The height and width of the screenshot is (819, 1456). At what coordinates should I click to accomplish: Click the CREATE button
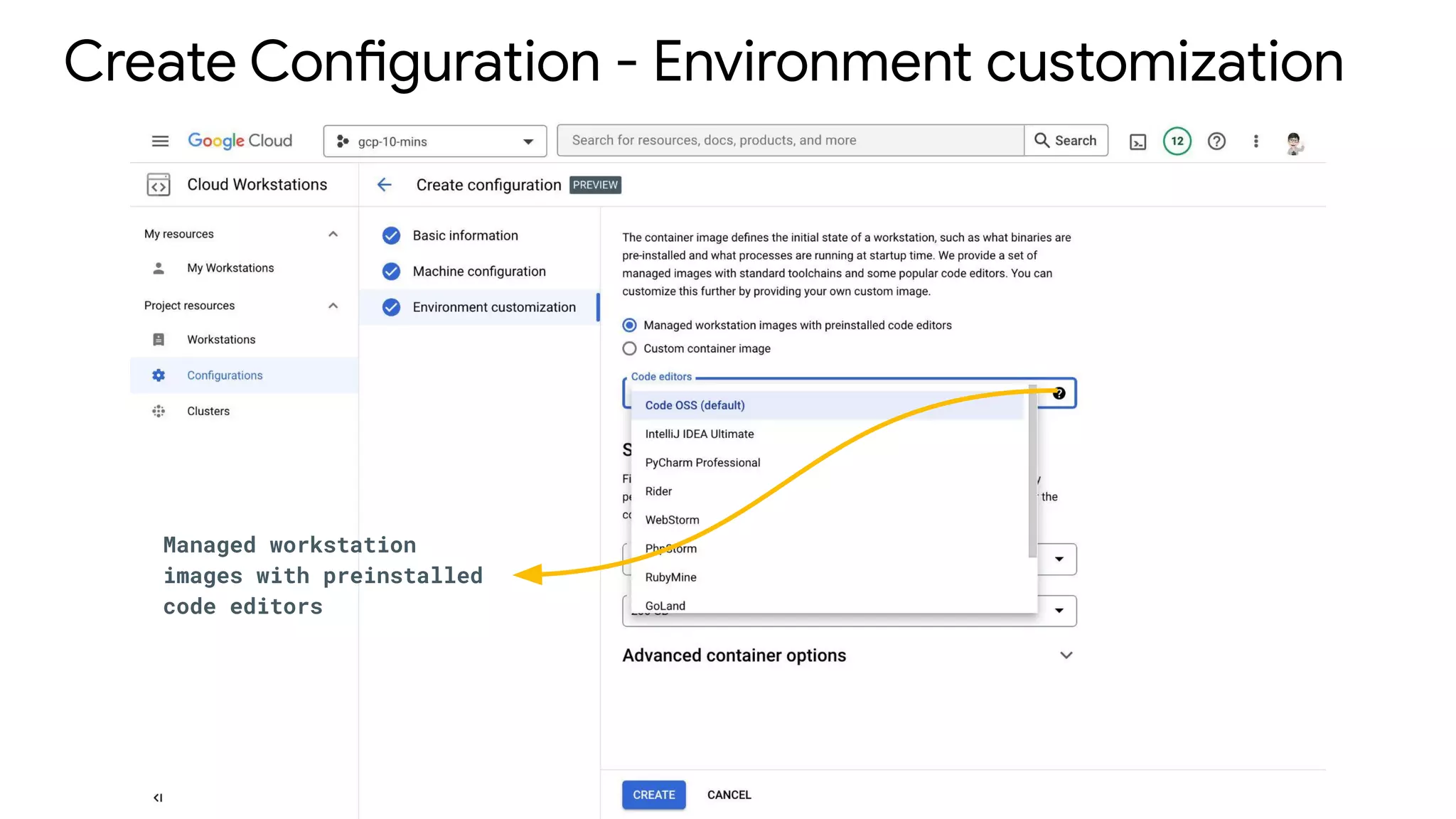(x=654, y=795)
